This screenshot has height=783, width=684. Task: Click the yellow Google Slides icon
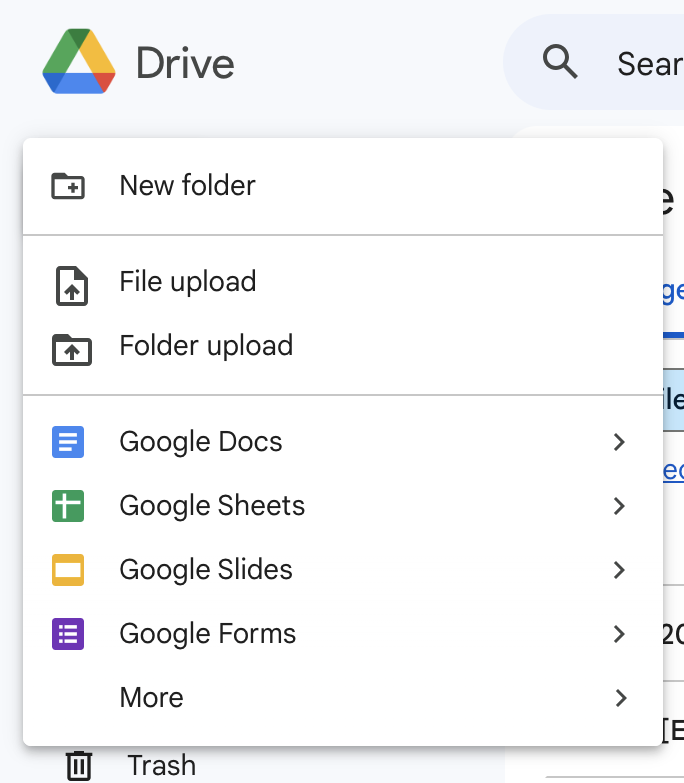tap(68, 570)
